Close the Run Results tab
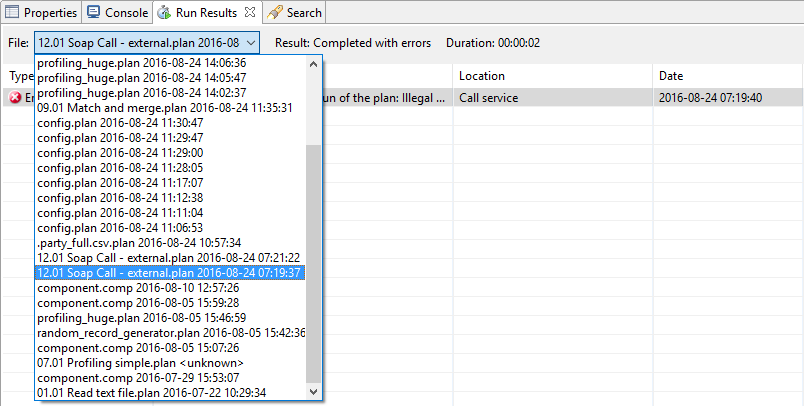The image size is (804, 406). click(x=250, y=13)
